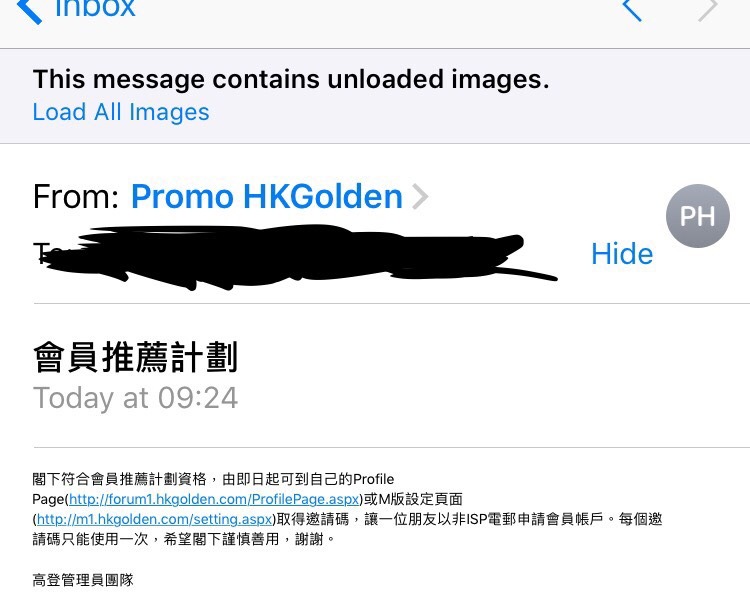Tap the partially hidden To label
The height and width of the screenshot is (600, 750).
pyautogui.click(x=43, y=253)
